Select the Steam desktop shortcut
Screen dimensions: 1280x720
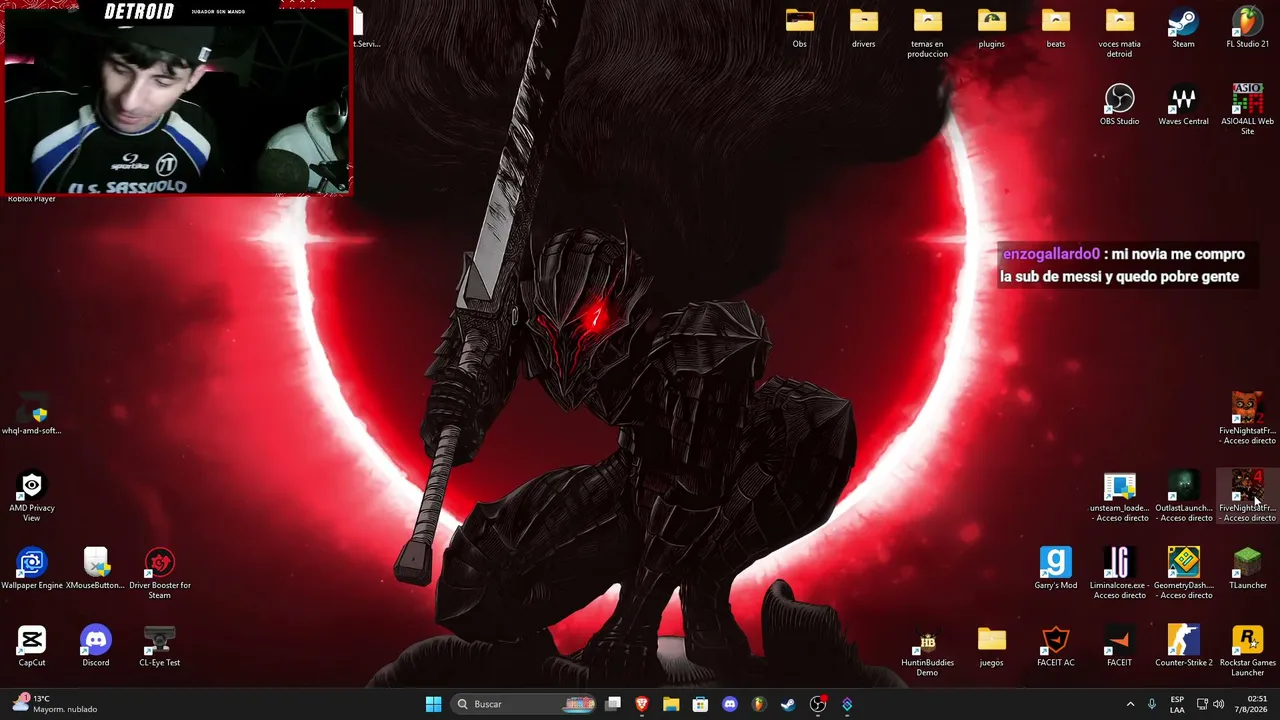coord(1183,28)
